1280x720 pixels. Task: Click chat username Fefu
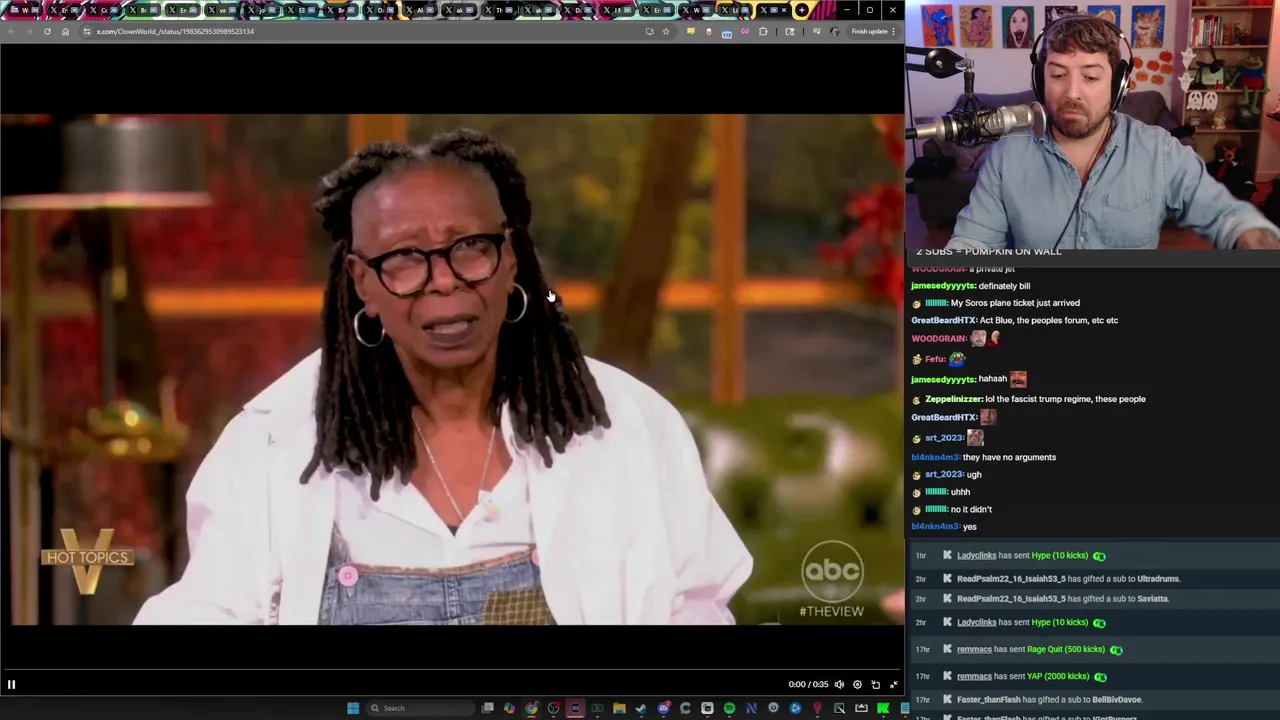[935, 359]
